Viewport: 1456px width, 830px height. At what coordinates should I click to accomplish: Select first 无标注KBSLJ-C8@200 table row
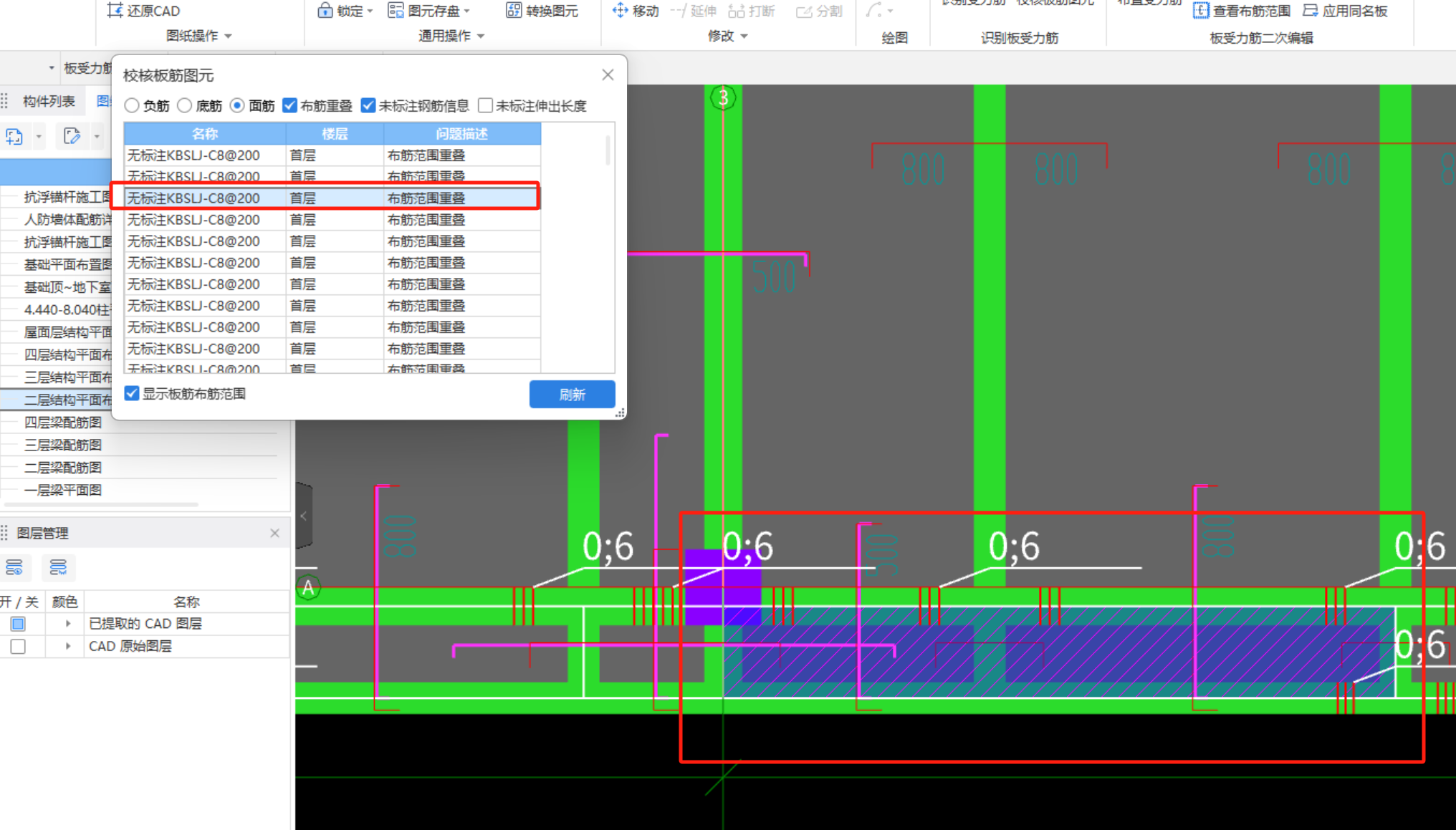pos(332,155)
